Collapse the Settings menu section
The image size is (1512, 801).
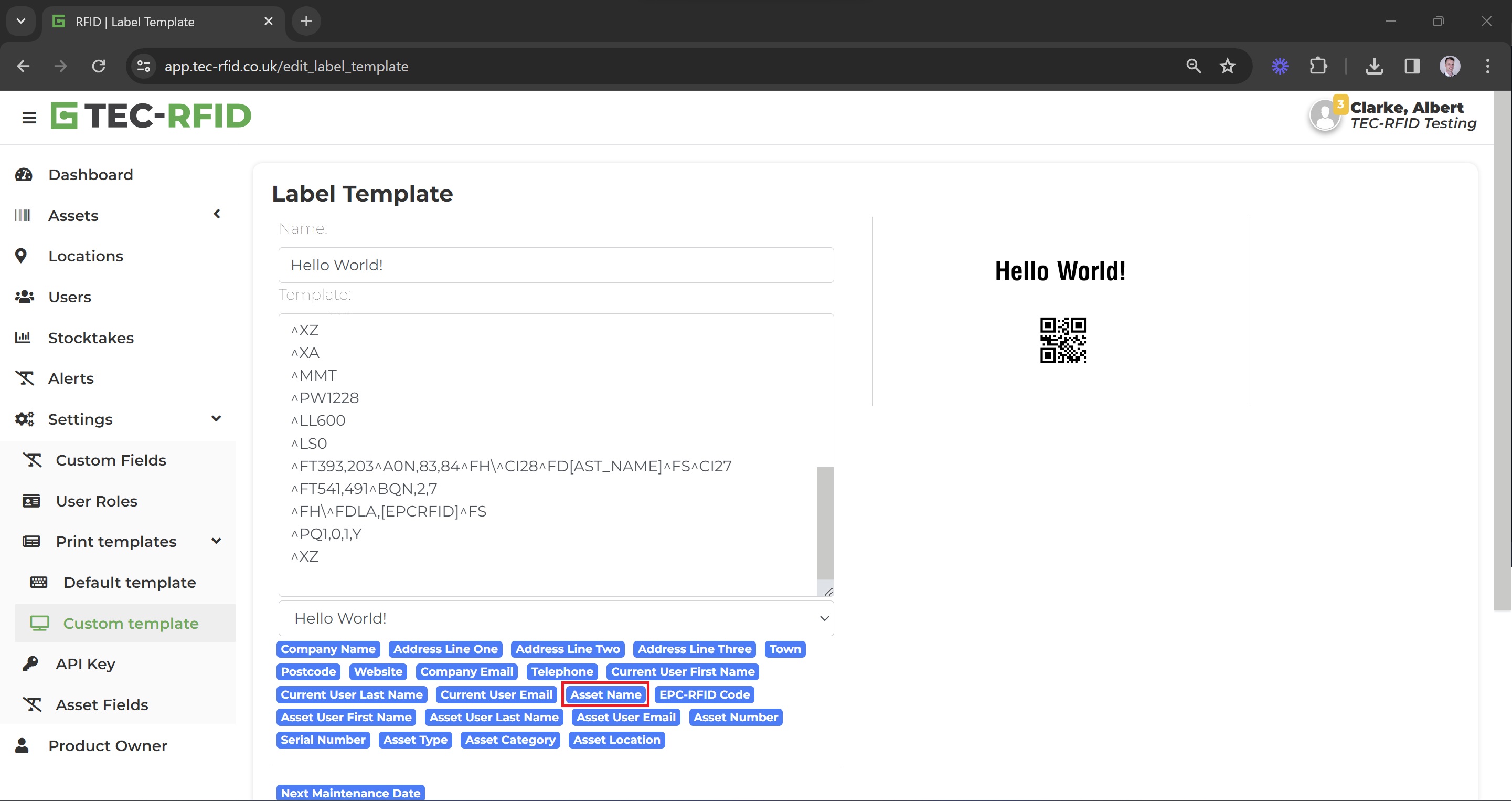(x=216, y=419)
